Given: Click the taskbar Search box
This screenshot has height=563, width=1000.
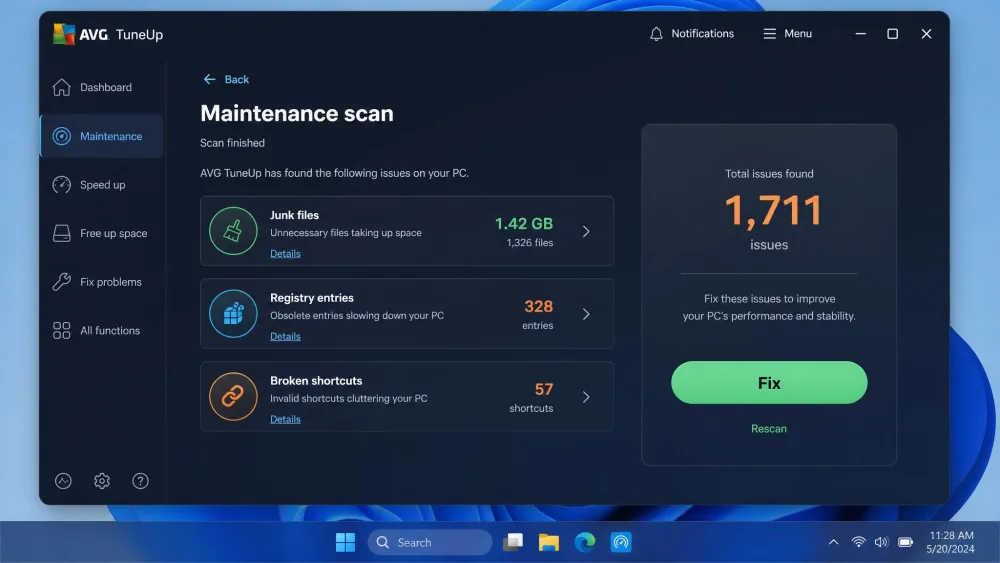Looking at the screenshot, I should point(430,543).
